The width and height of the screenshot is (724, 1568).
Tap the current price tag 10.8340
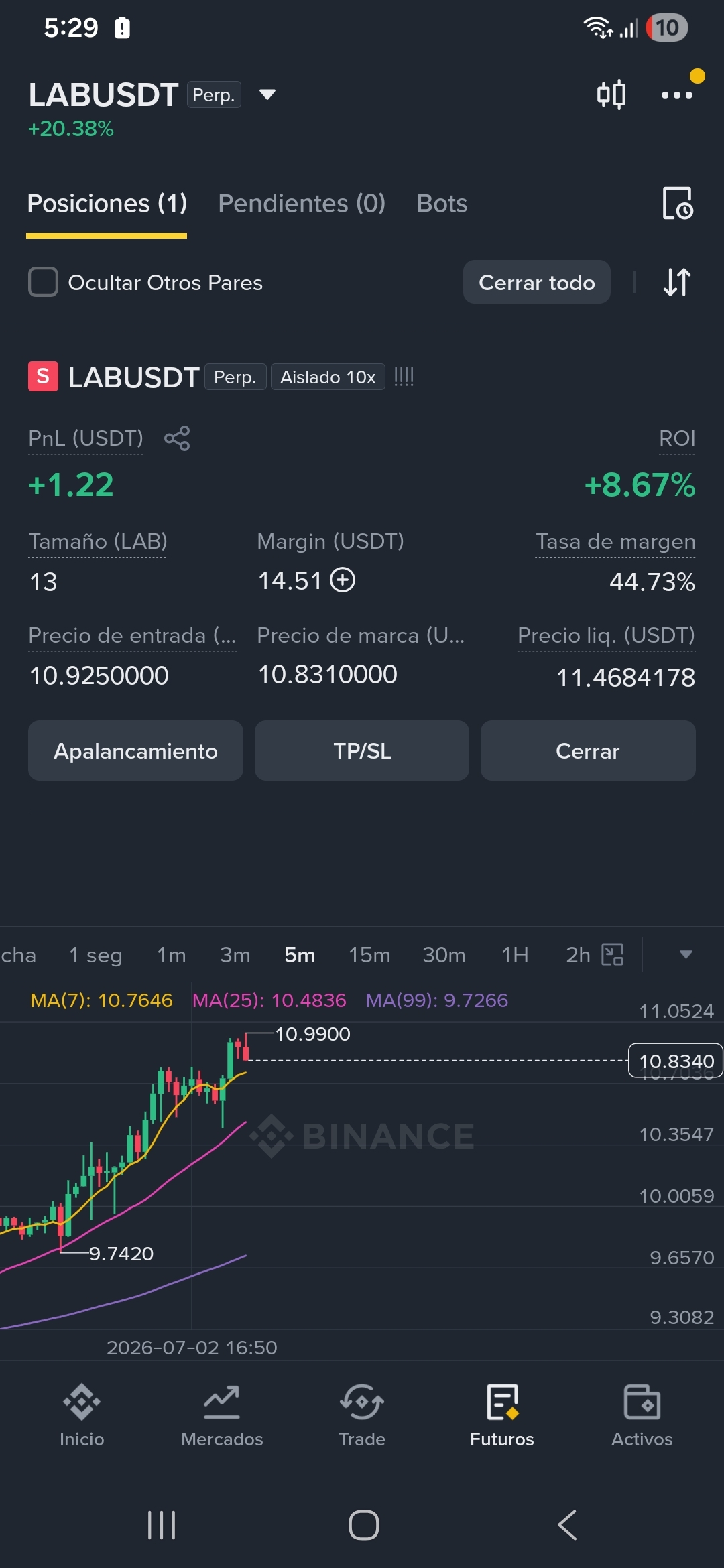(x=676, y=1061)
